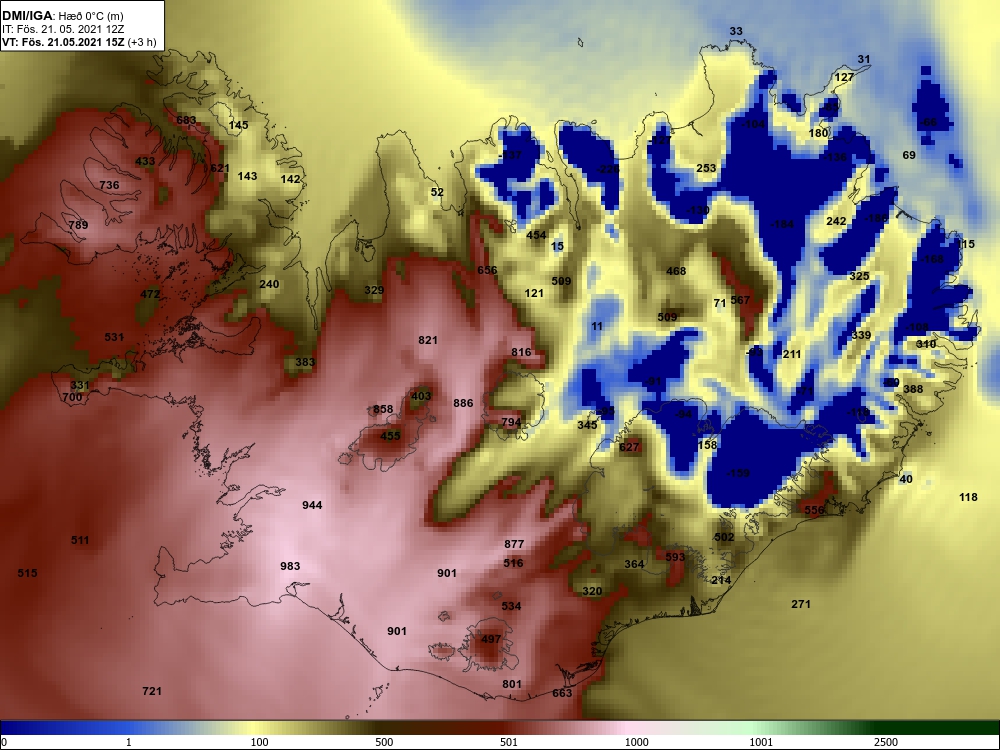Click the 388 value on the east coast
Image resolution: width=1000 pixels, height=750 pixels.
pos(913,389)
